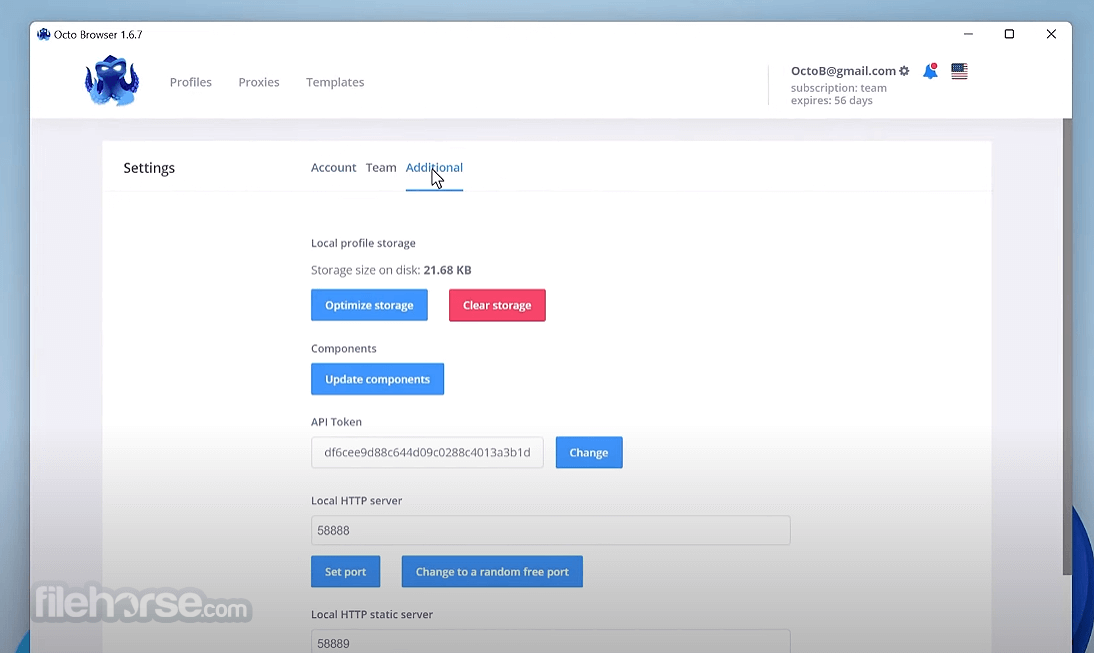1094x653 pixels.
Task: Click the red Clear storage button
Action: pyautogui.click(x=497, y=305)
